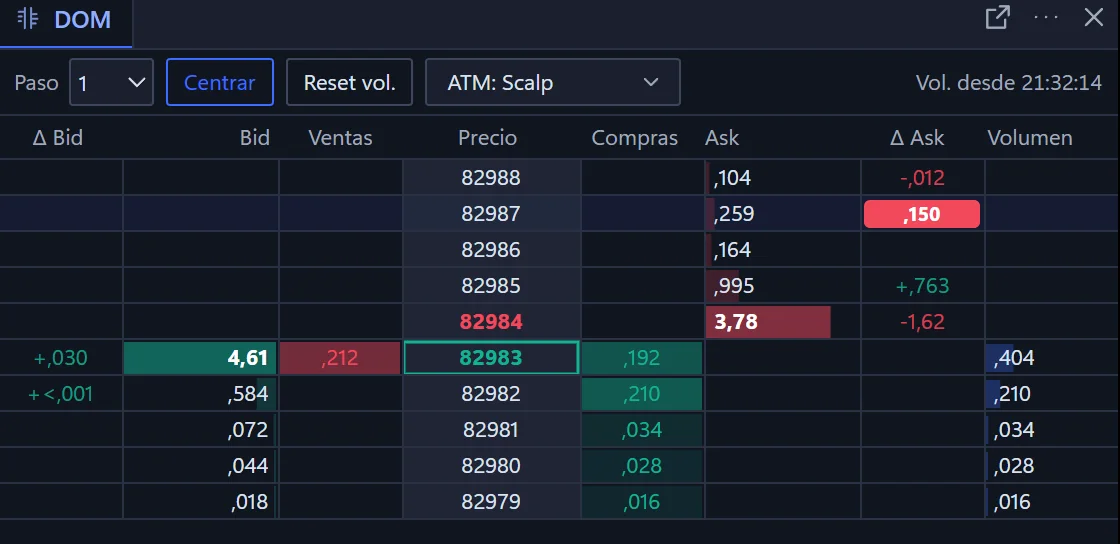Click Volumen value ,210
1120x544 pixels.
tap(1012, 394)
